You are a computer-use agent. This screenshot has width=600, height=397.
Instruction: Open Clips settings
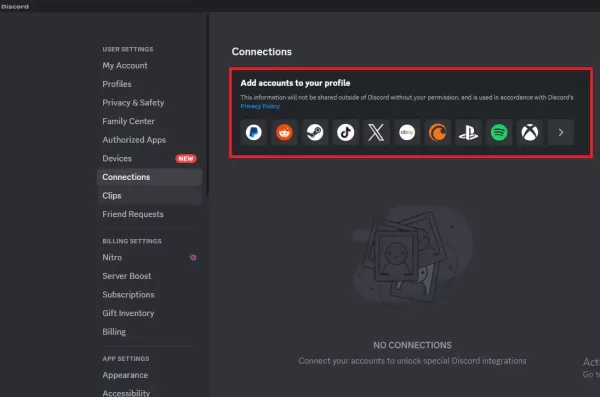point(150,196)
